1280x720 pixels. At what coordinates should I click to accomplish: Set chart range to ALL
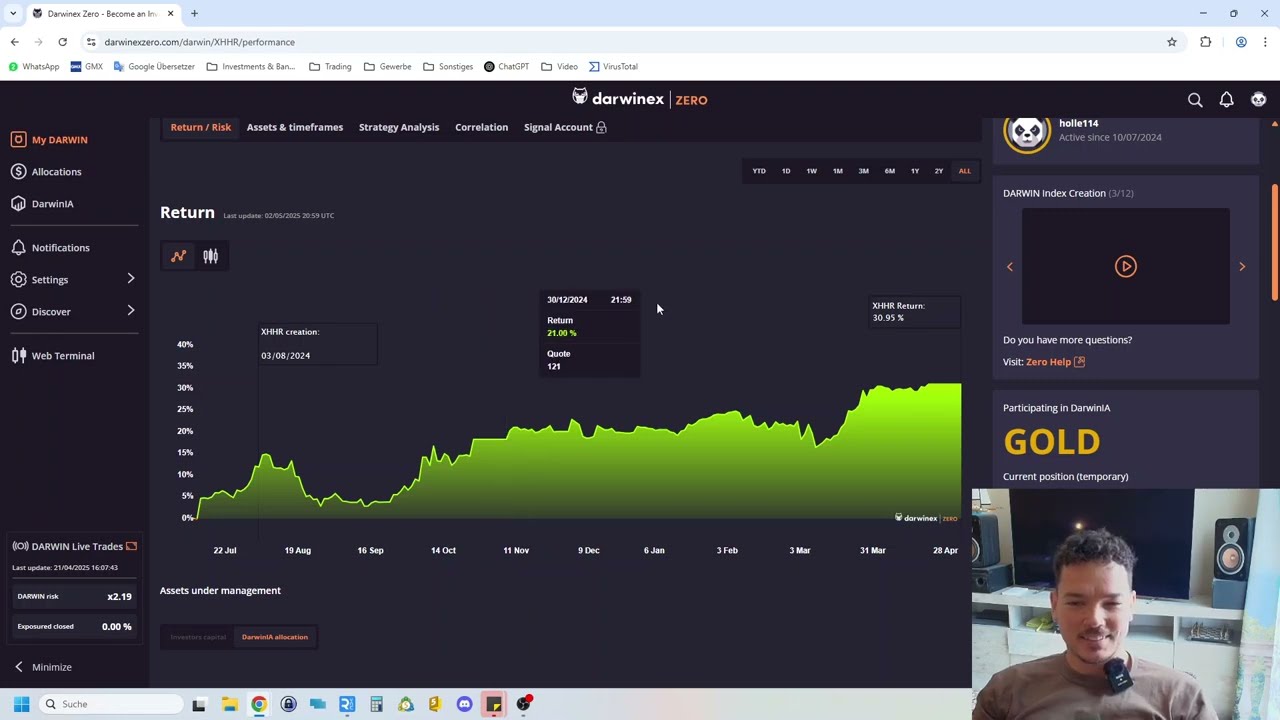(x=964, y=171)
